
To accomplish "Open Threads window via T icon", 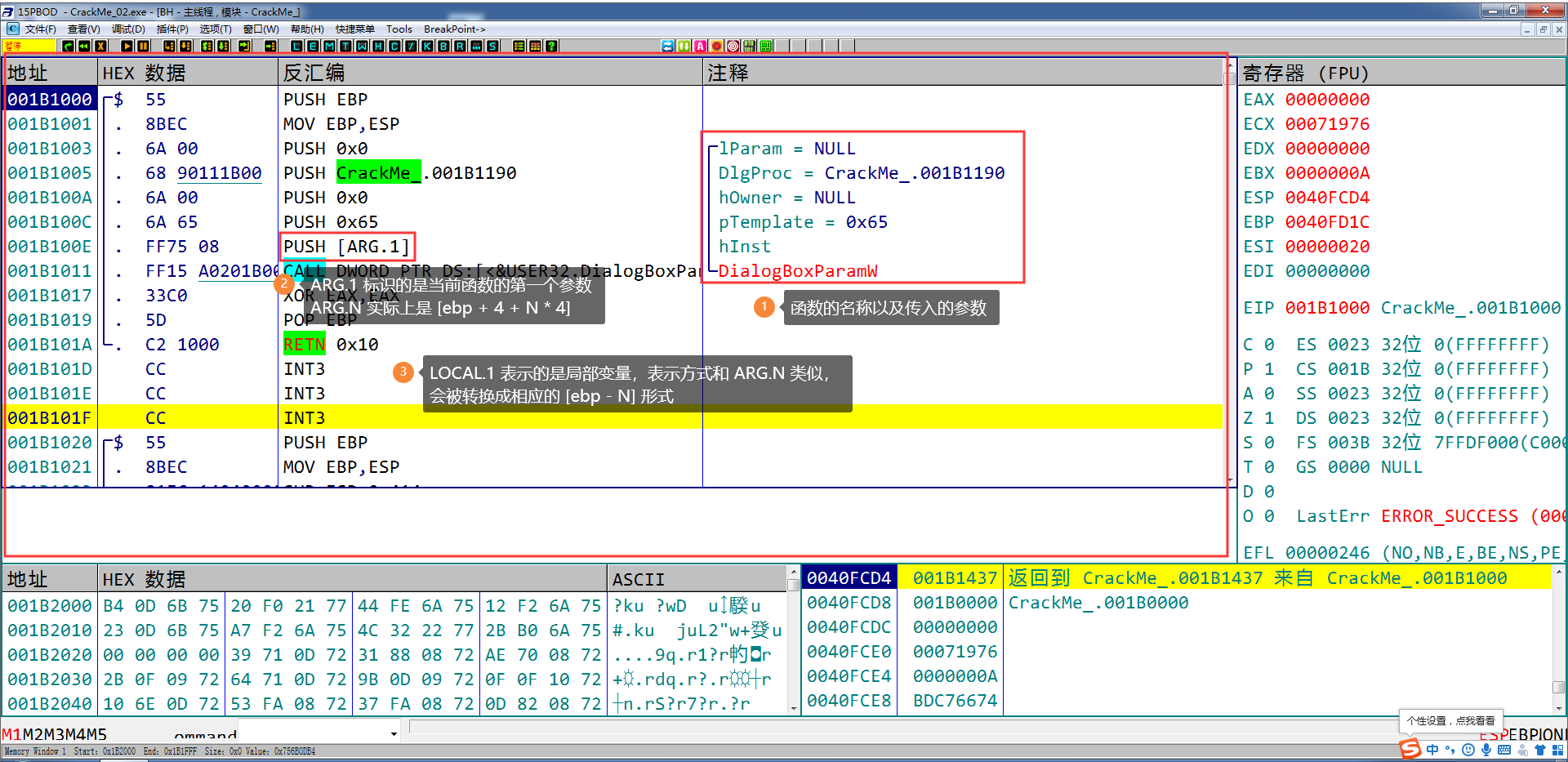I will point(345,46).
